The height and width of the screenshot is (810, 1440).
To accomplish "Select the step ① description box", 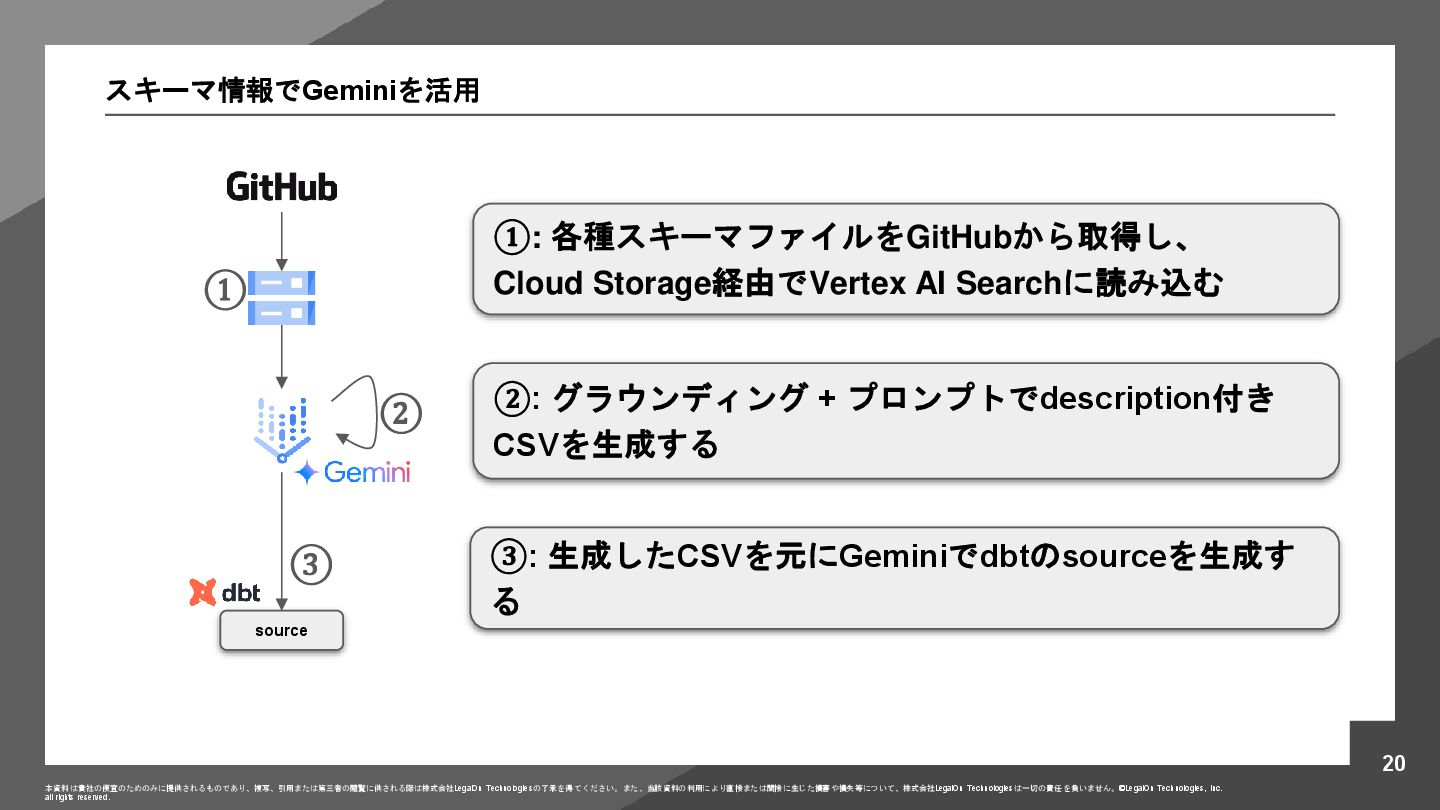I will [x=905, y=260].
